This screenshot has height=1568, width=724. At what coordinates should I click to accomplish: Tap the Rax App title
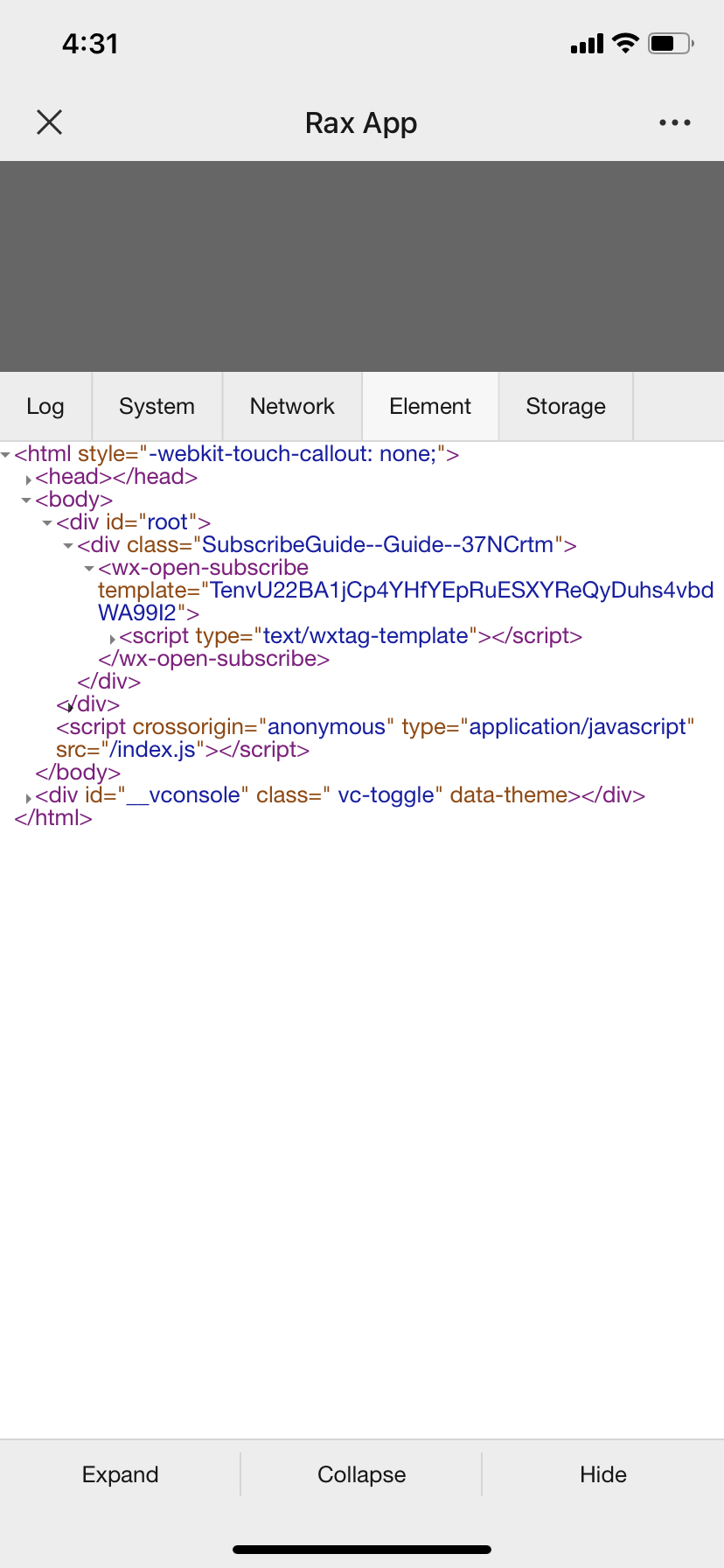coord(361,123)
